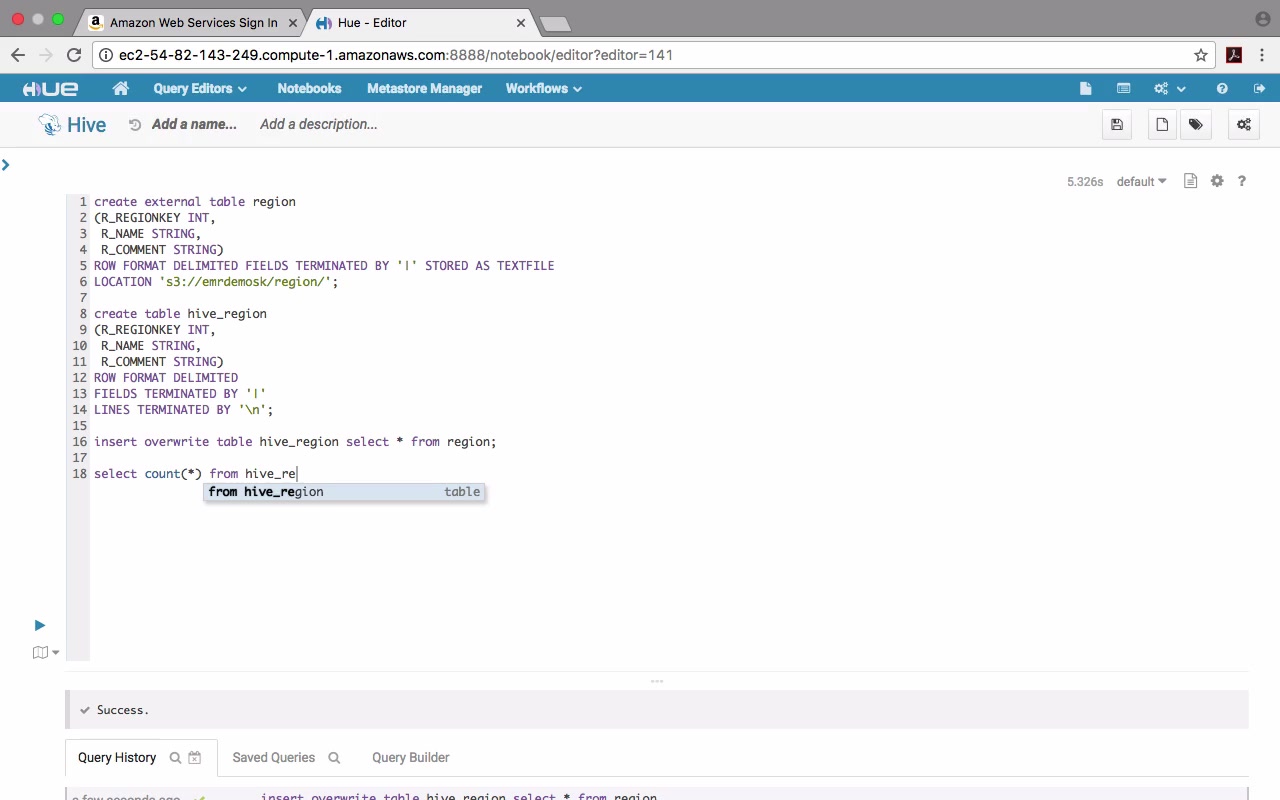The height and width of the screenshot is (800, 1280).
Task: Search within Saved Queries
Action: [x=334, y=758]
